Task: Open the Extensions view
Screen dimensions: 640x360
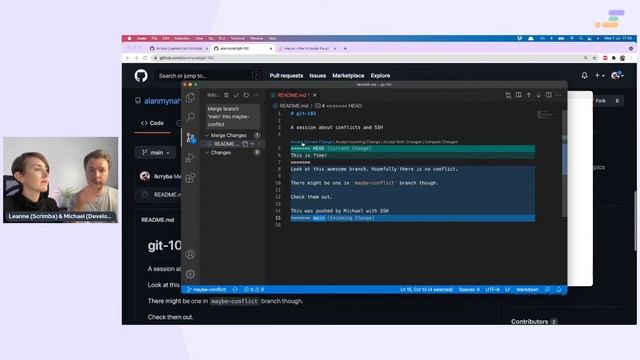Action: point(190,178)
